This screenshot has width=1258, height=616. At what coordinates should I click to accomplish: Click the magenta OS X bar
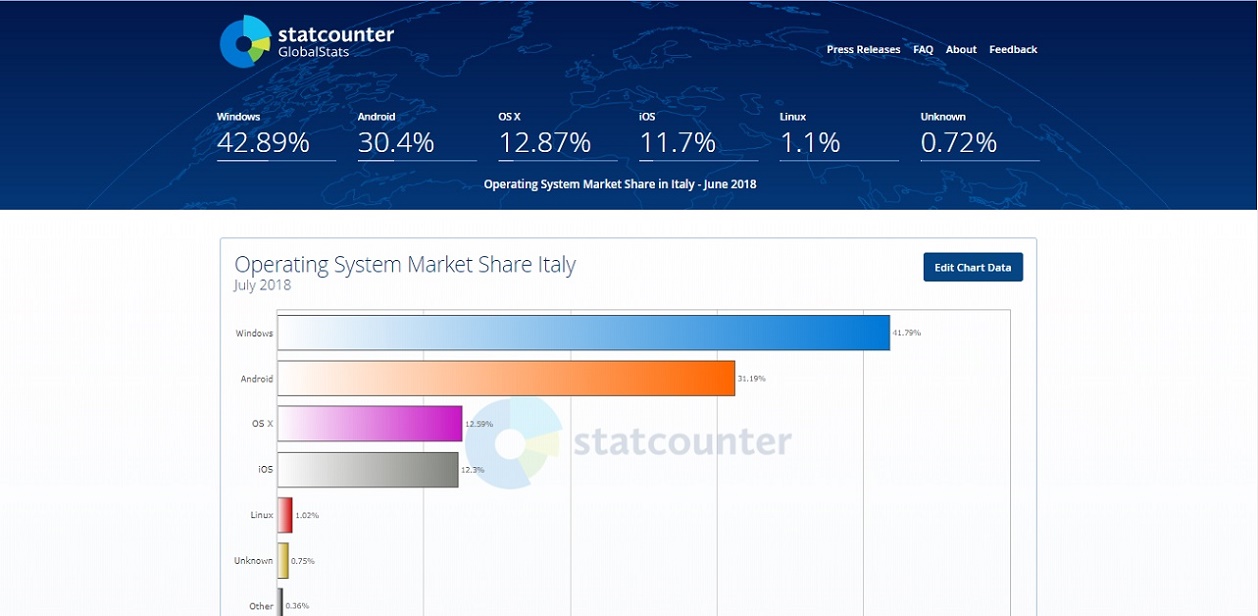coord(370,424)
